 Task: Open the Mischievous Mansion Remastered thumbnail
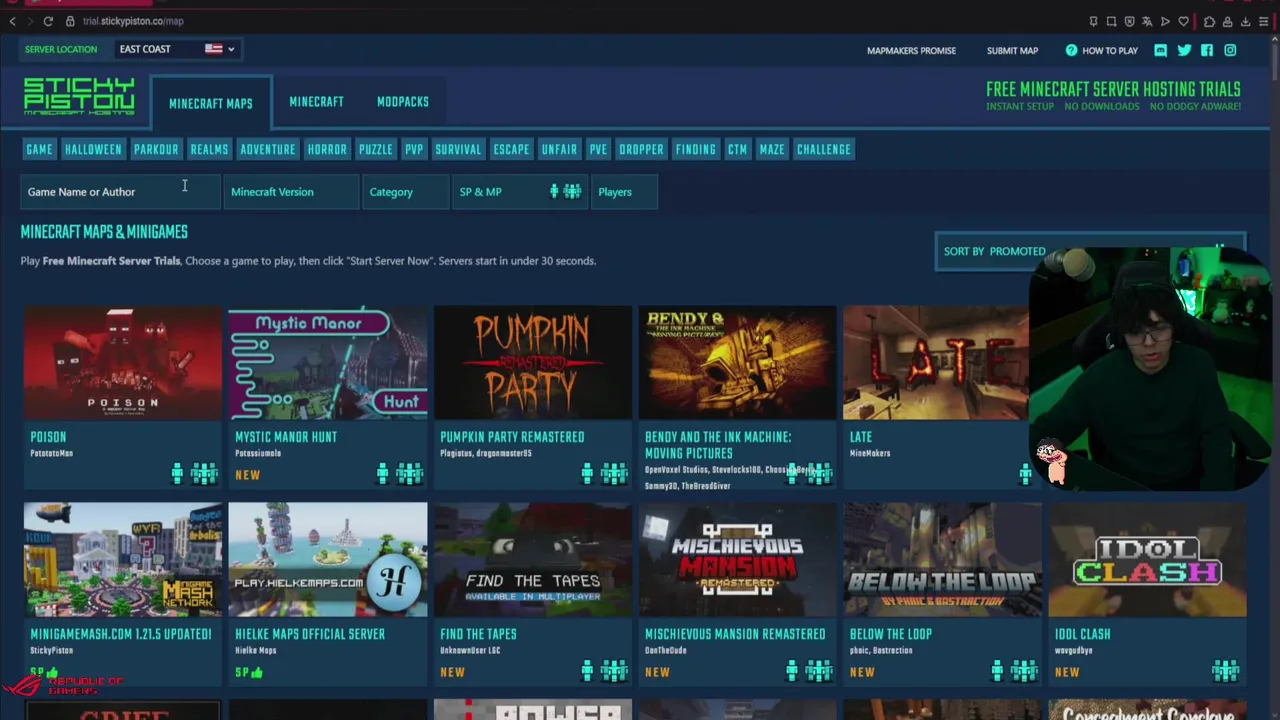pyautogui.click(x=737, y=560)
